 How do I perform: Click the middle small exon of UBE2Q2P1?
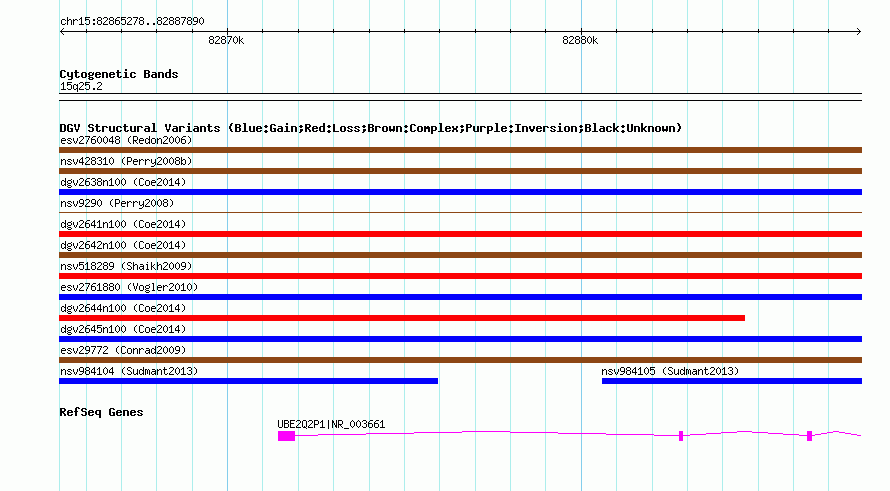681,436
